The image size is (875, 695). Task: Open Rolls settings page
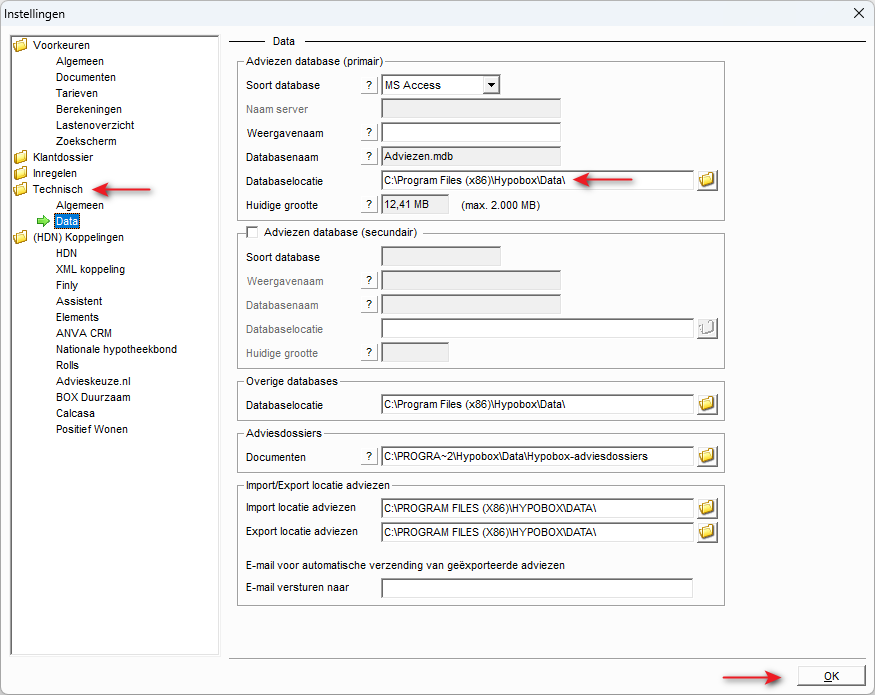coord(68,365)
